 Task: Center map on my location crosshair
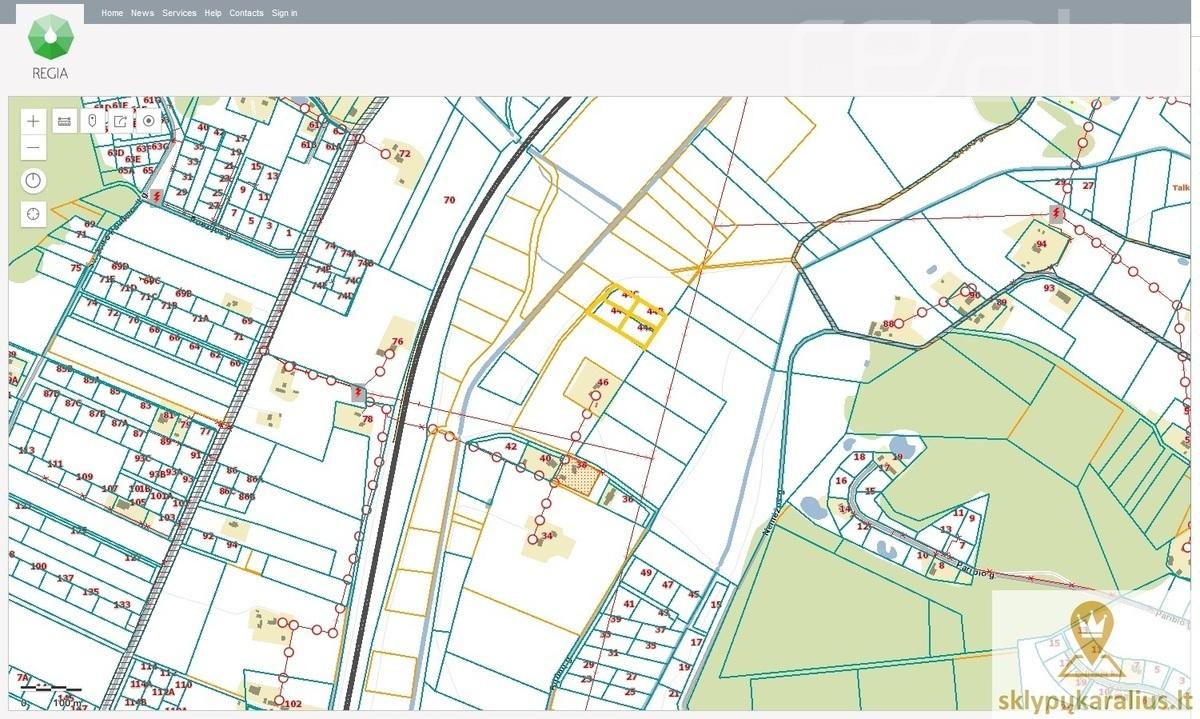34,214
